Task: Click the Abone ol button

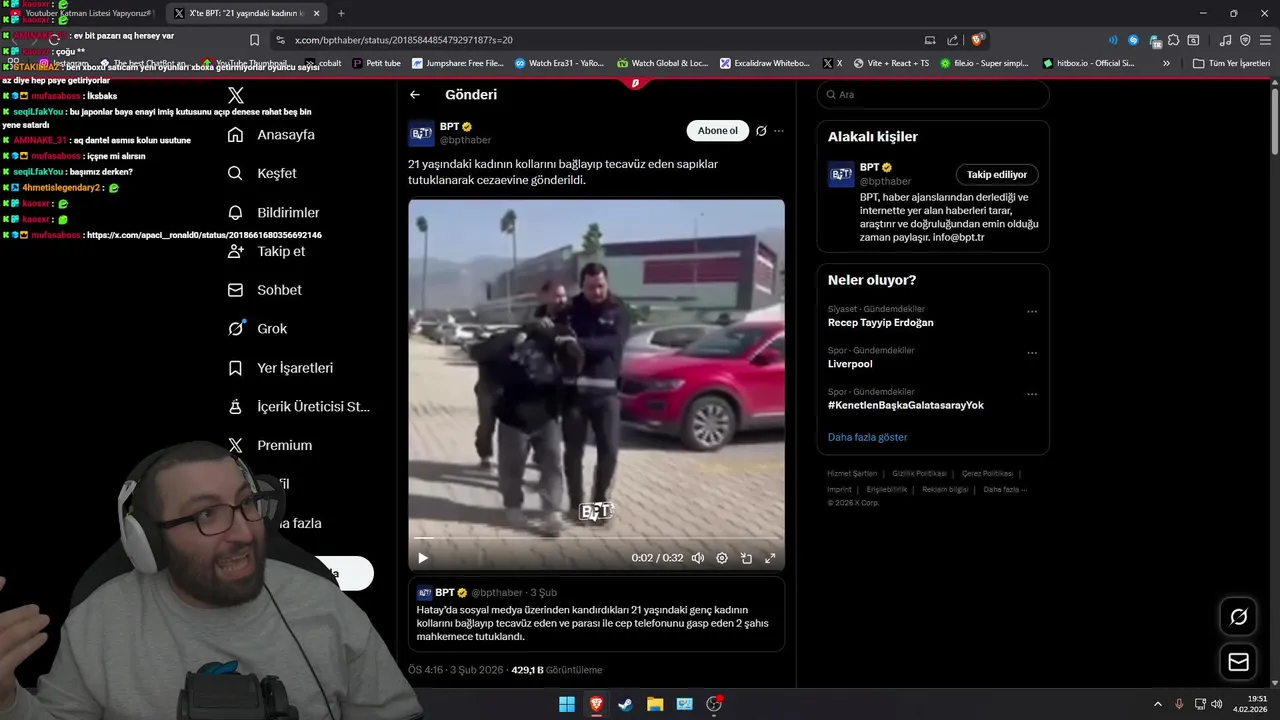Action: (717, 131)
